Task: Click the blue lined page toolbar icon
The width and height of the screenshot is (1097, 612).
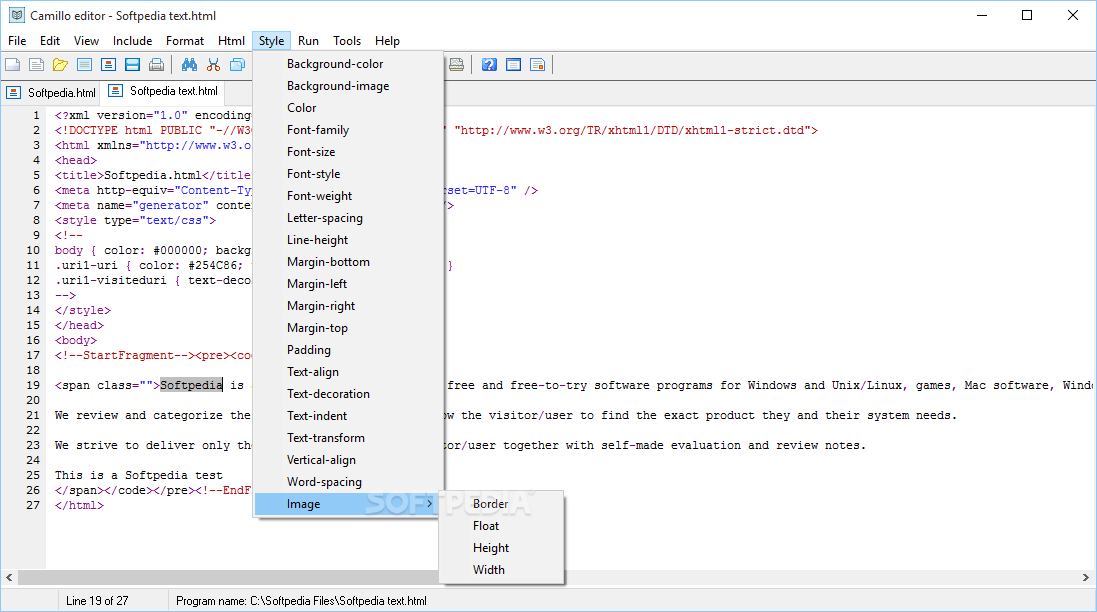Action: click(x=85, y=65)
